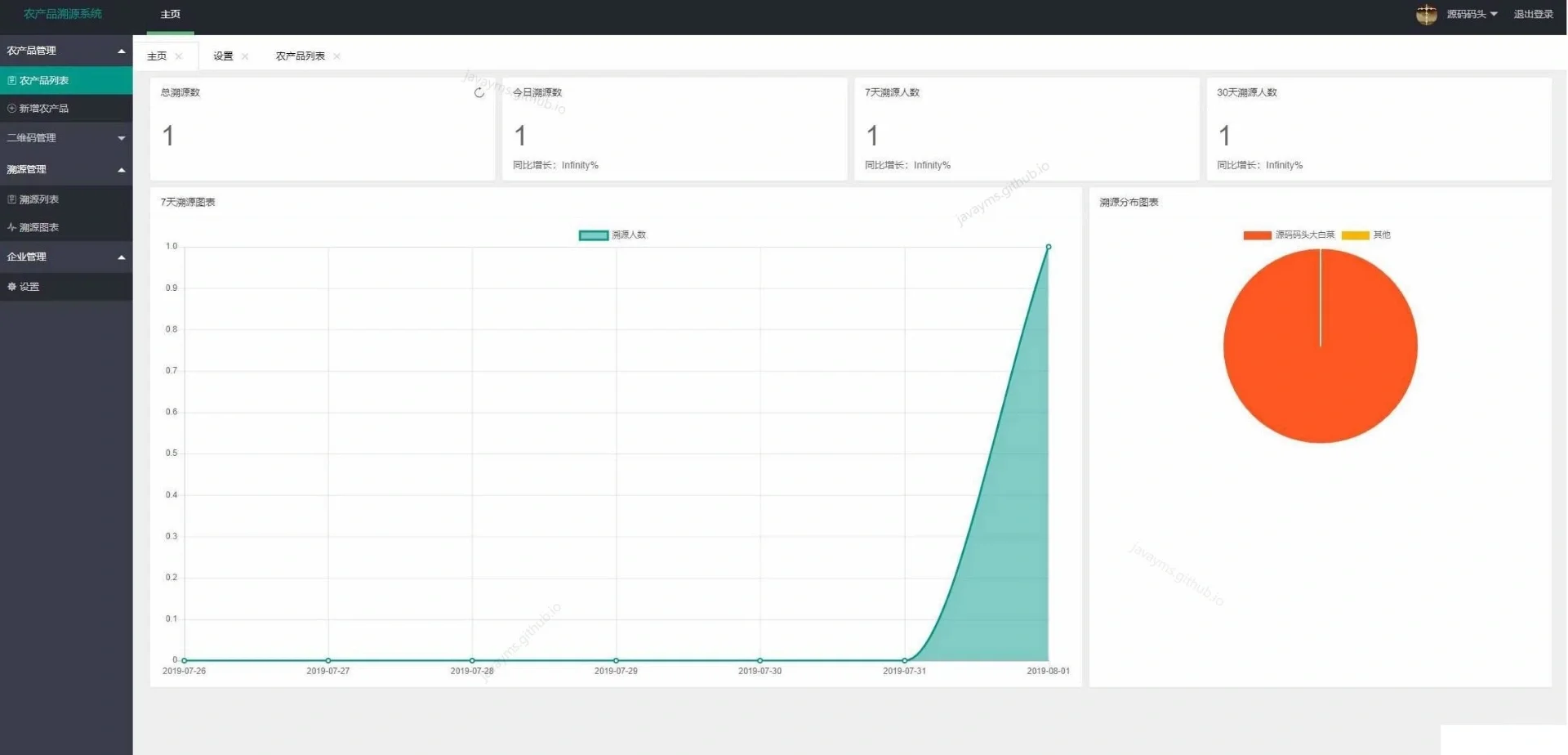Click the 溯源分布图表 panel heading
The height and width of the screenshot is (755, 1568).
(1129, 202)
